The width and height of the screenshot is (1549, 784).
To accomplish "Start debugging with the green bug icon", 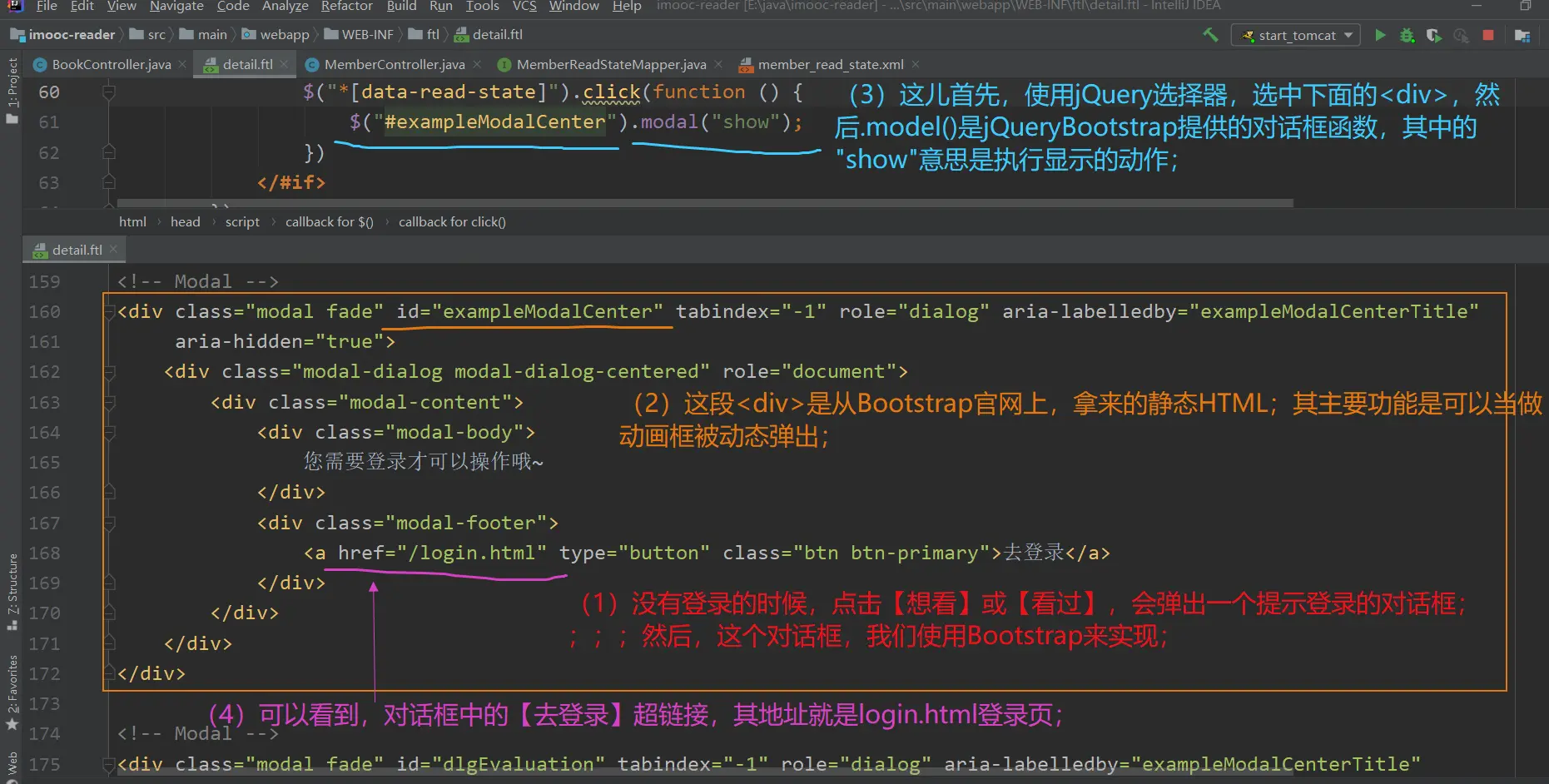I will coord(1407,35).
